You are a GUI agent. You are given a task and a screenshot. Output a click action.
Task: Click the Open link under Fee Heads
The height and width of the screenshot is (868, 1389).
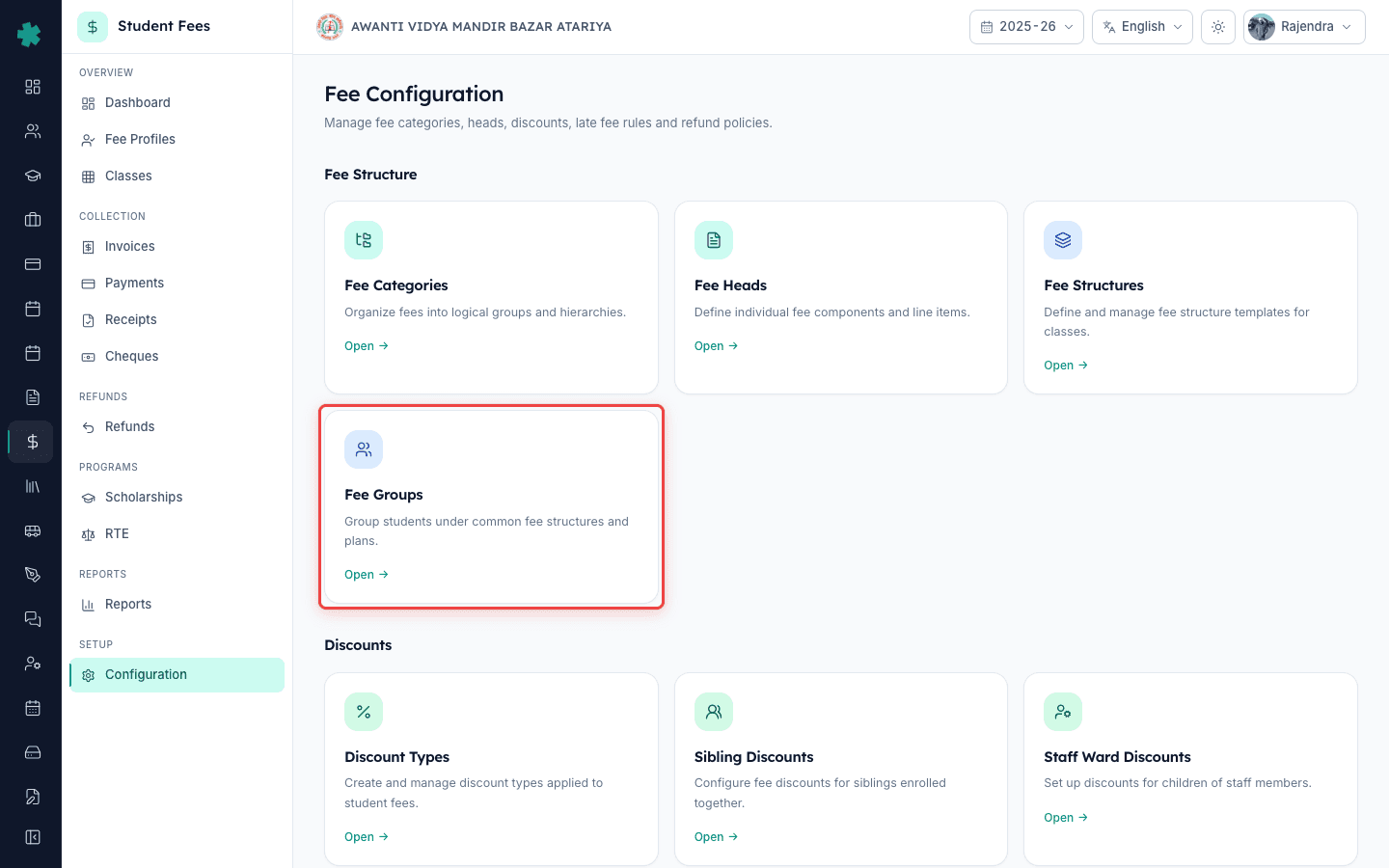tap(716, 346)
